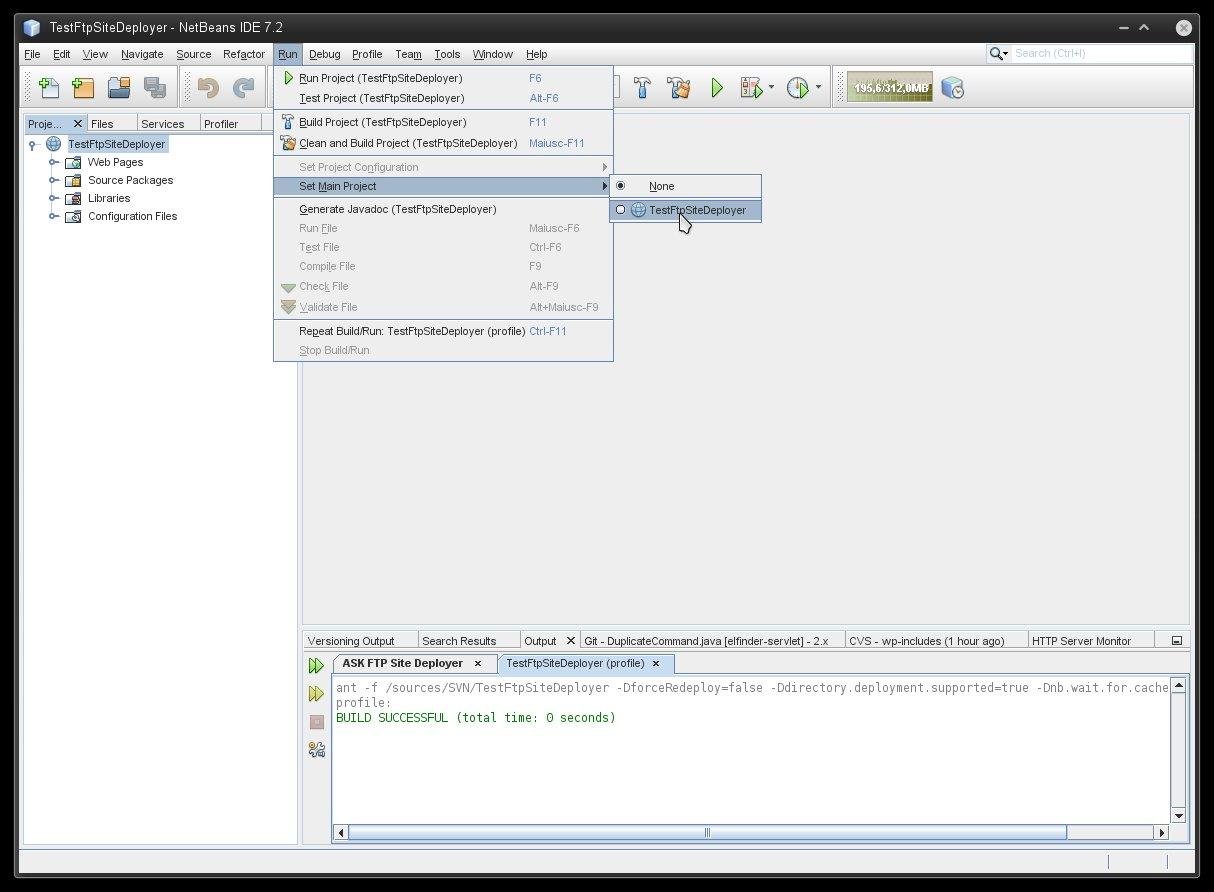The height and width of the screenshot is (892, 1214).
Task: Trigger garbage collection via memory meter icon
Action: pyautogui.click(x=888, y=87)
